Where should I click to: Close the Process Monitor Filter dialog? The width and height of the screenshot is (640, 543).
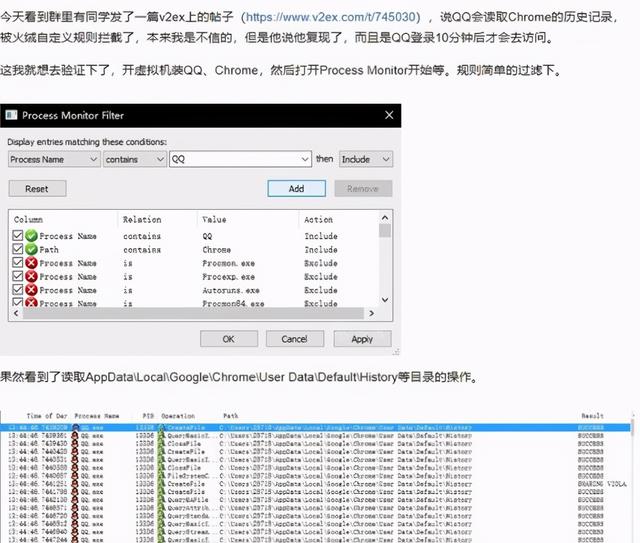(x=389, y=115)
